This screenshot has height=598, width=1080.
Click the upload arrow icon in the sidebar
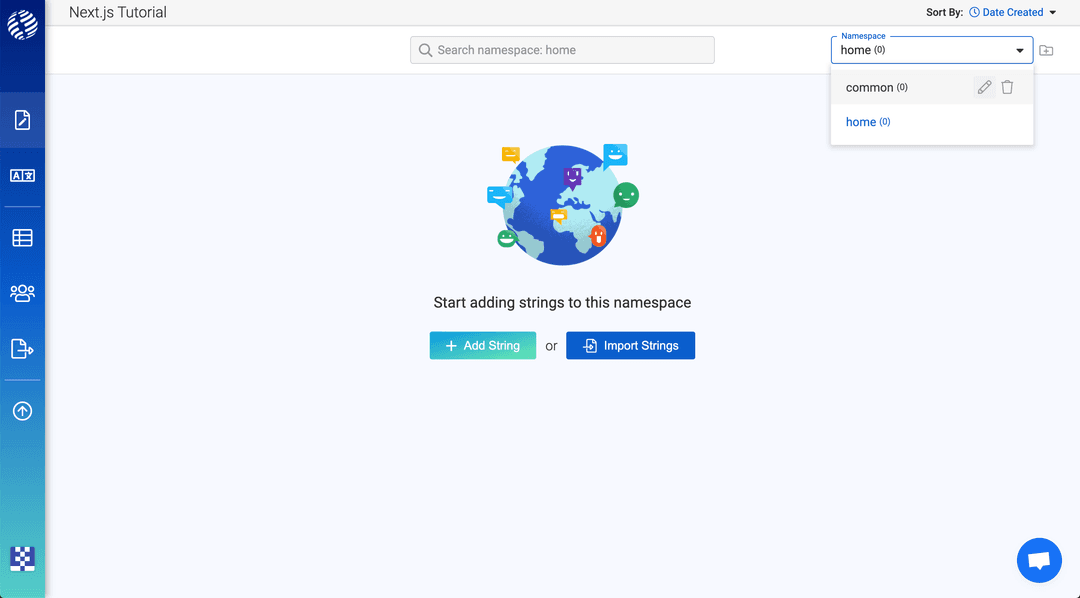(x=22, y=410)
